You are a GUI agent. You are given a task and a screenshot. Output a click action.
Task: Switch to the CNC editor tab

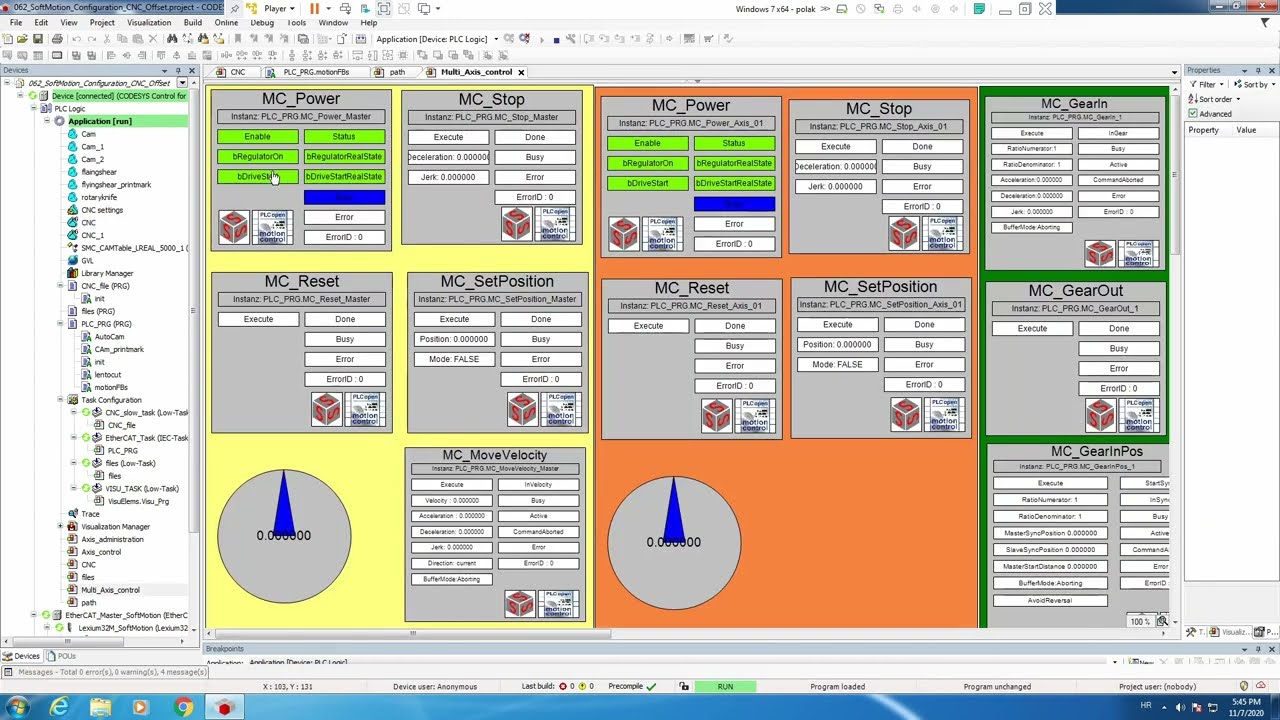point(237,72)
